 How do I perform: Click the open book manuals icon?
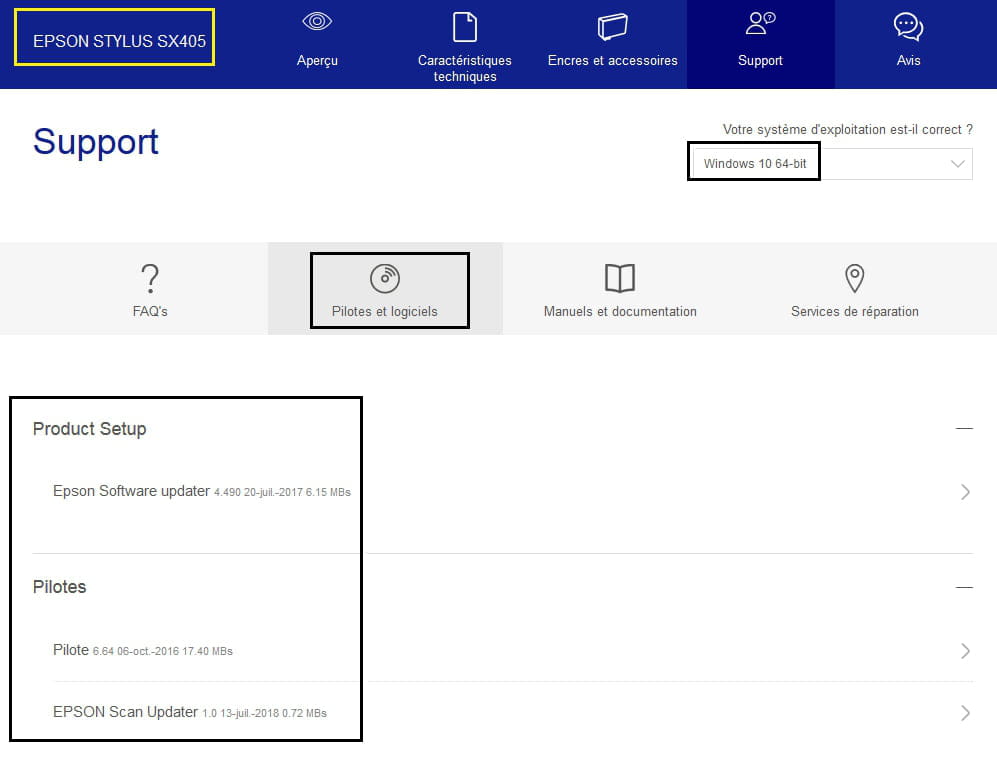[x=620, y=277]
